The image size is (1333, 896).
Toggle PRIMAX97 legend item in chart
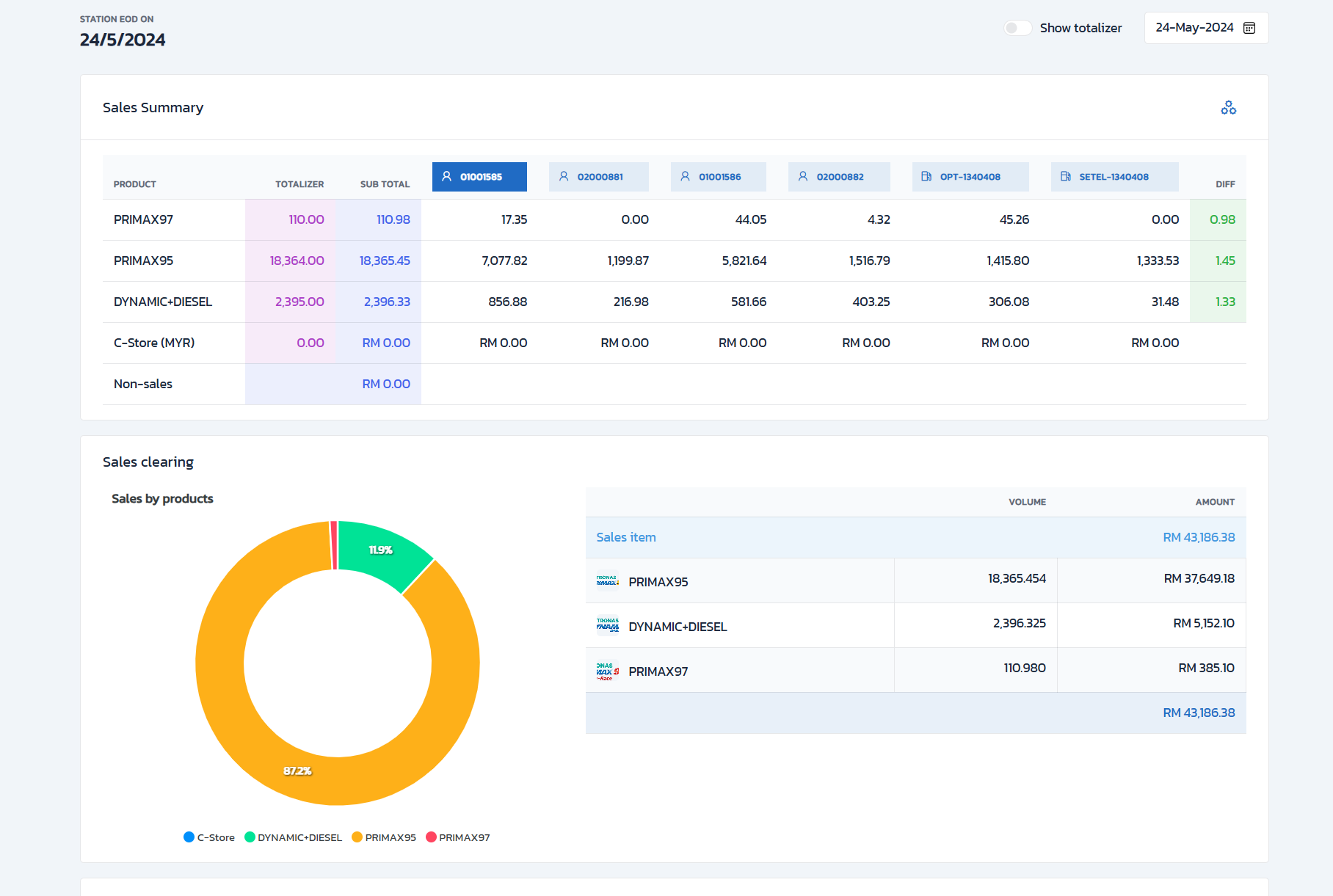(x=457, y=837)
